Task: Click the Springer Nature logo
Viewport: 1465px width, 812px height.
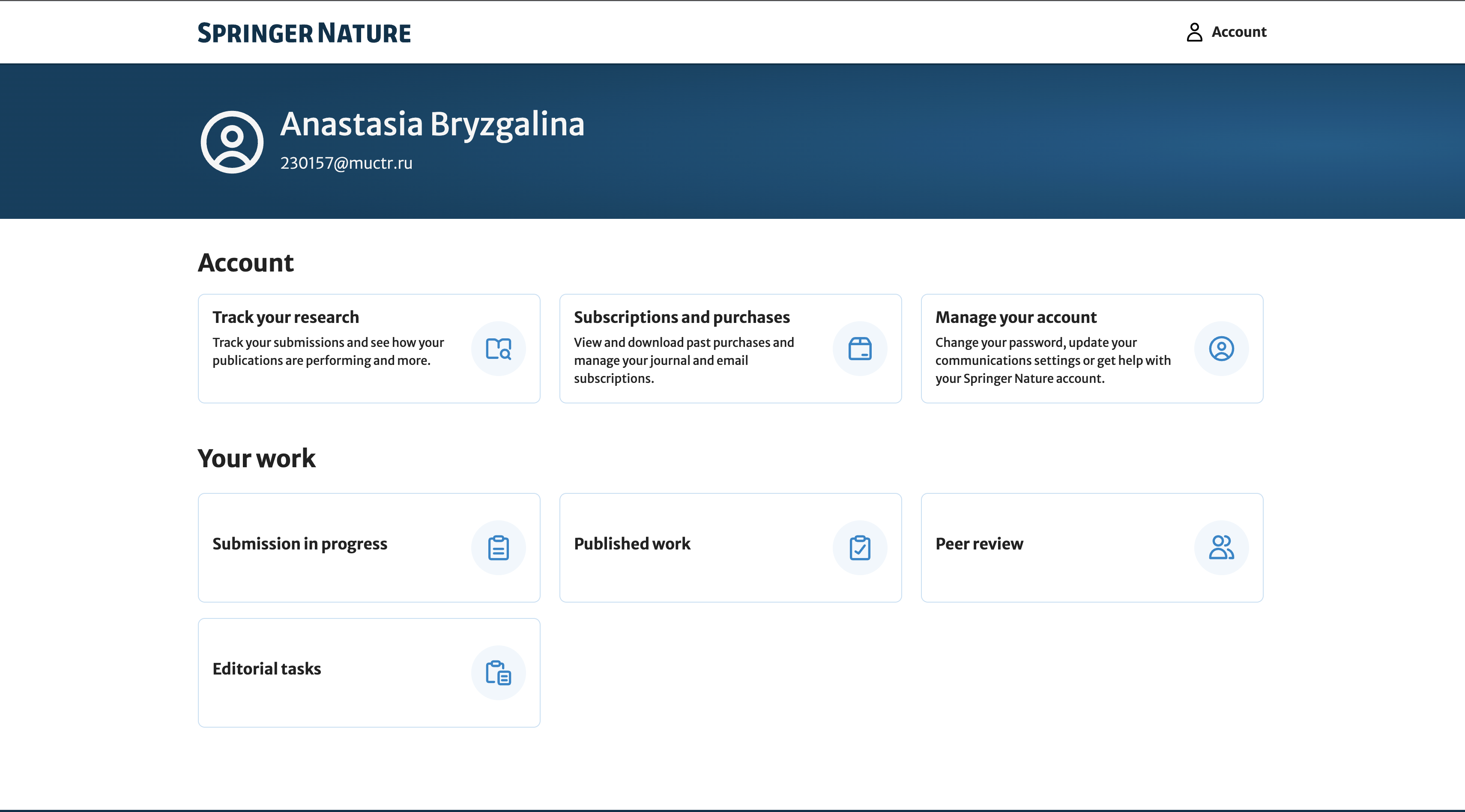Action: tap(304, 33)
